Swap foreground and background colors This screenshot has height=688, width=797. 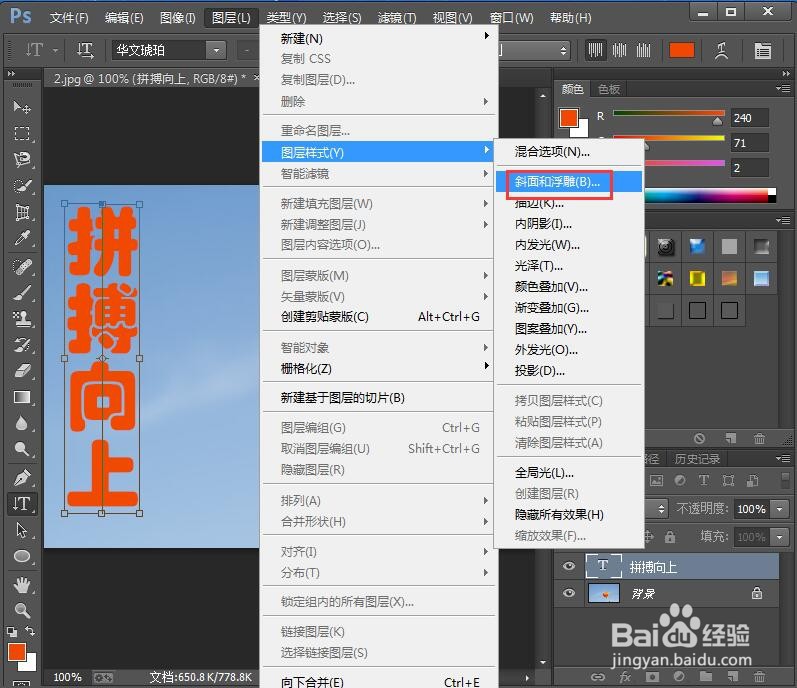(x=30, y=631)
